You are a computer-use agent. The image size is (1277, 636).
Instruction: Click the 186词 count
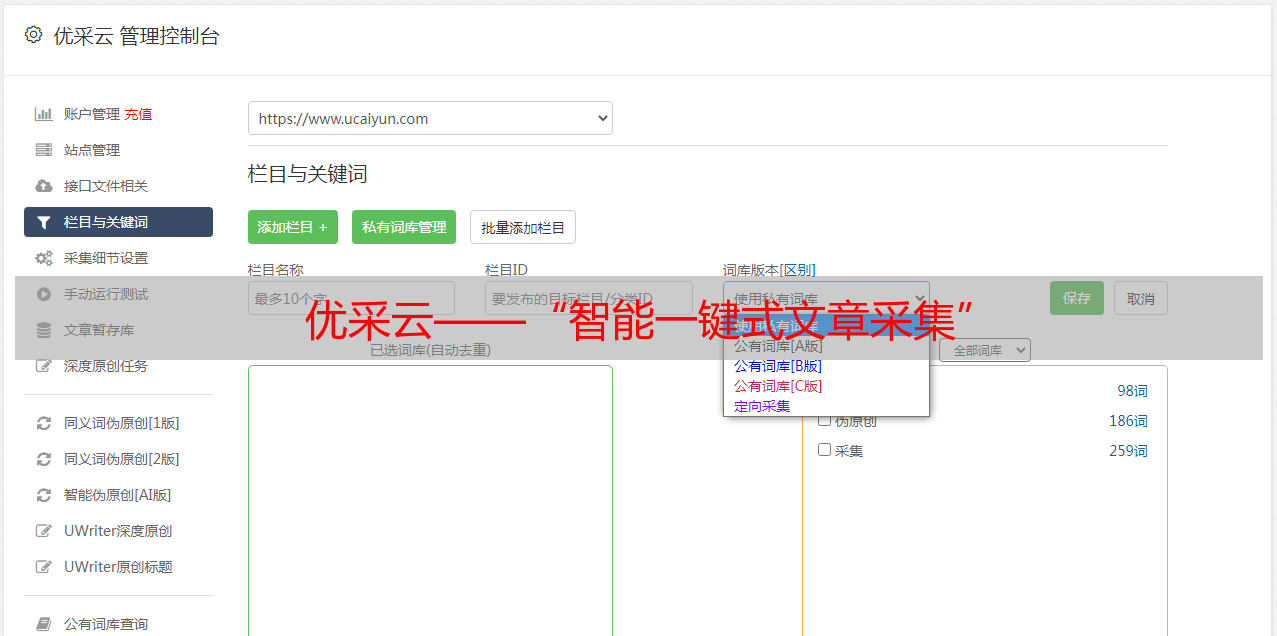[1128, 421]
